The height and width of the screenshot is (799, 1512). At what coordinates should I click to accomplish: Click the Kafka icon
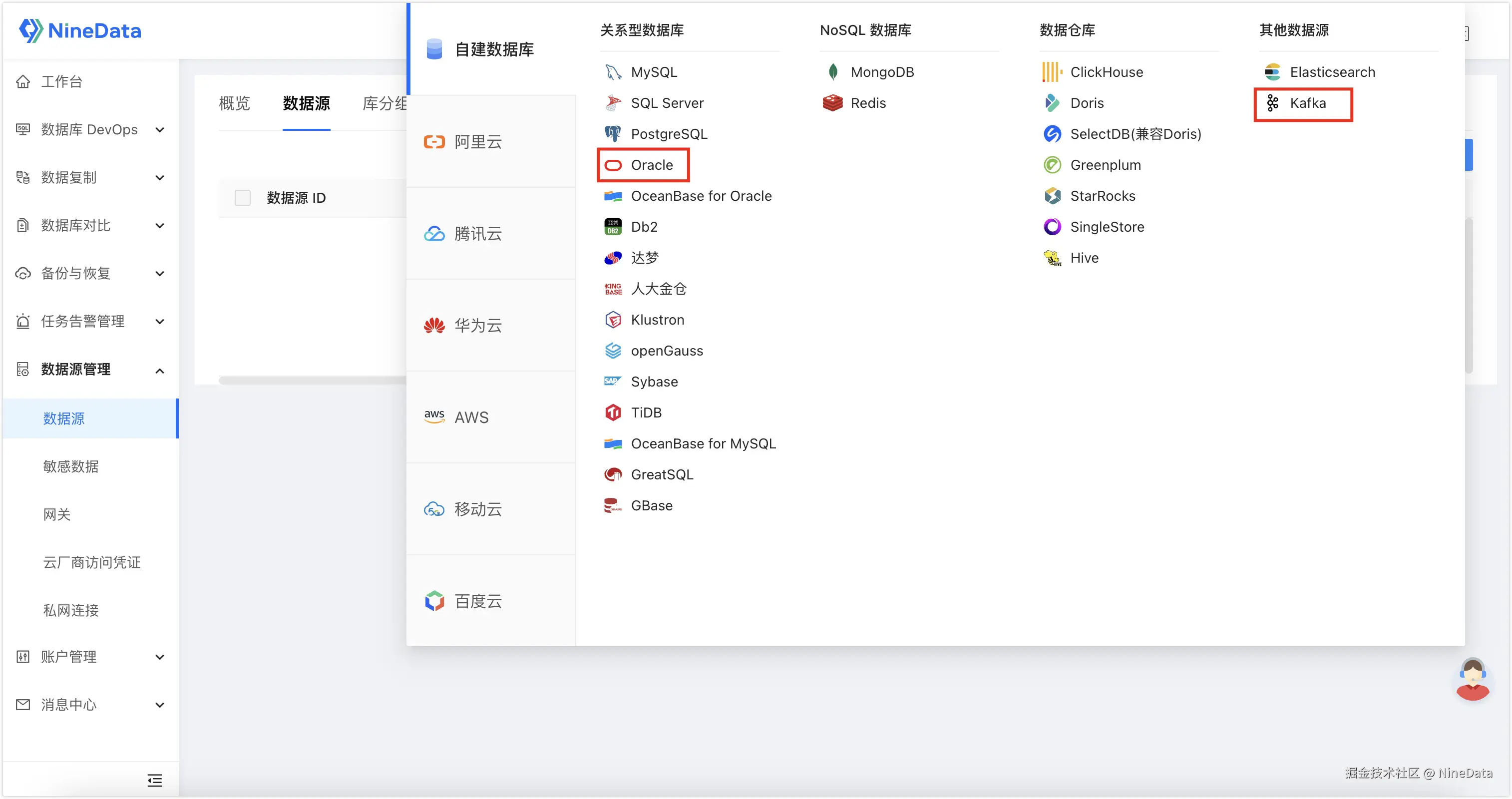pyautogui.click(x=1272, y=103)
